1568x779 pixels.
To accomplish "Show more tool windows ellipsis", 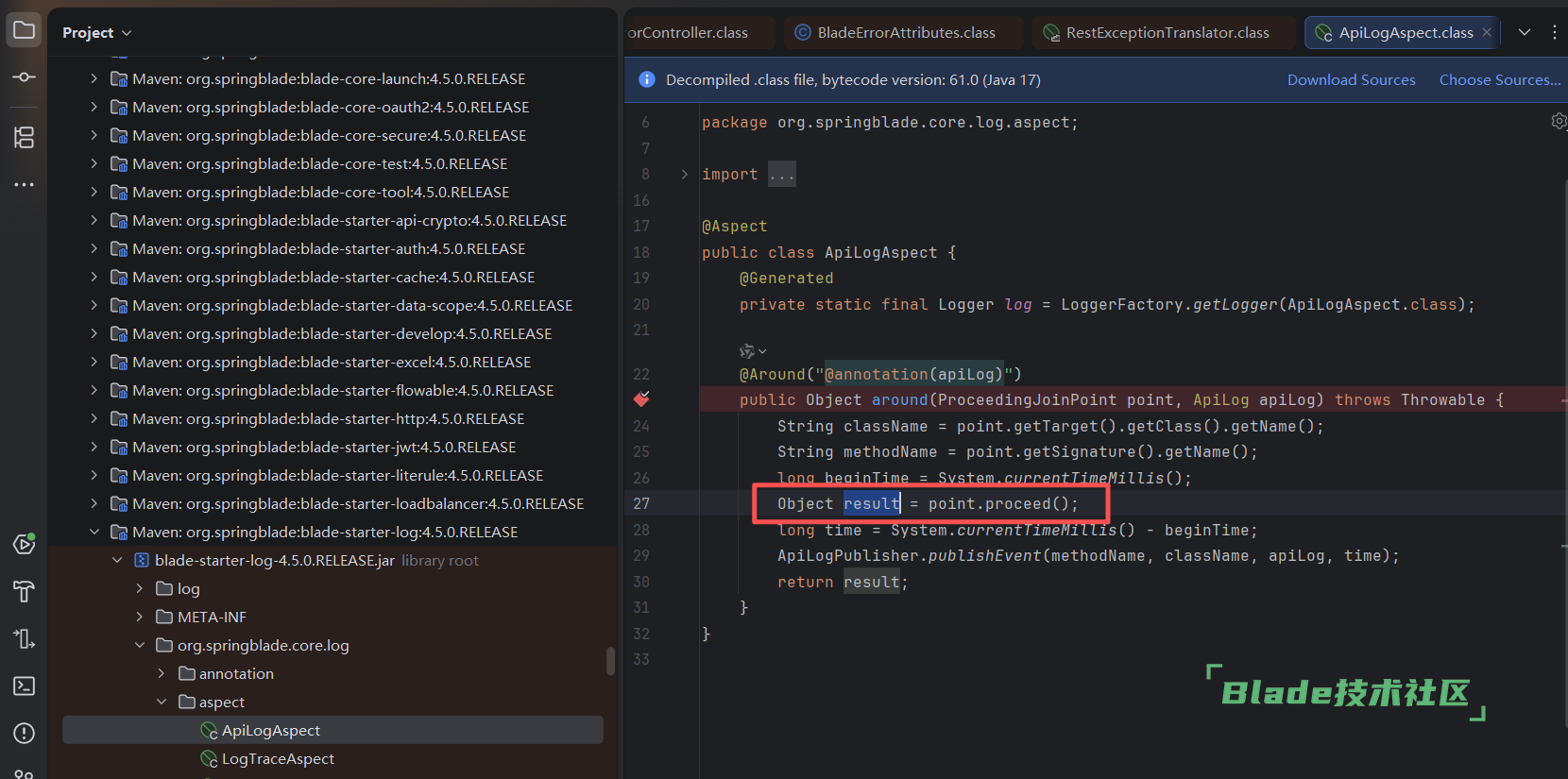I will (25, 184).
